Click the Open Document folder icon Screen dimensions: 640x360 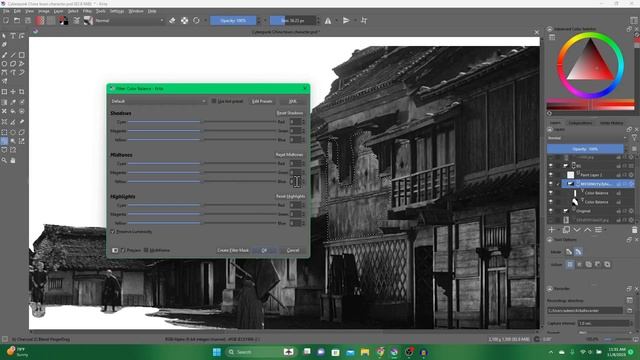click(x=17, y=20)
